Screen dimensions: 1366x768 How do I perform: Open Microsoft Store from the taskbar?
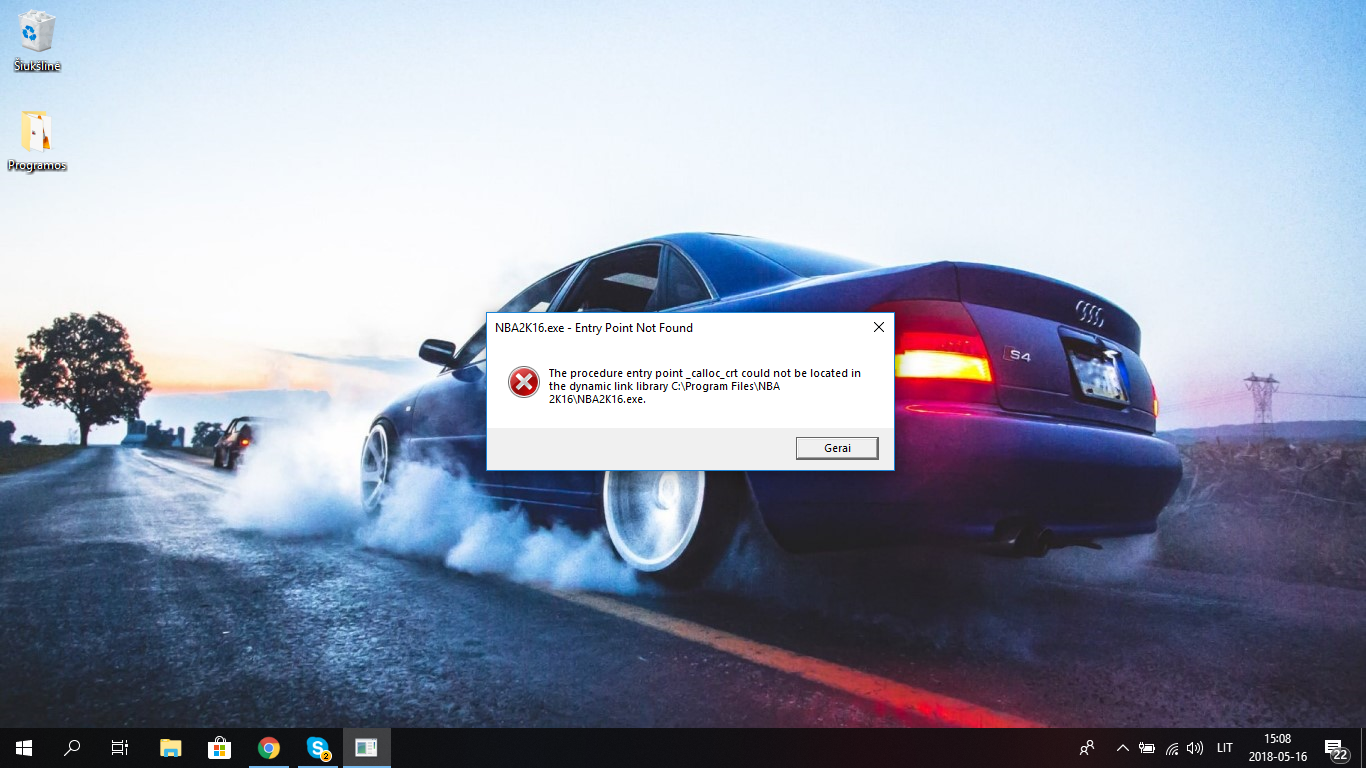pyautogui.click(x=219, y=748)
